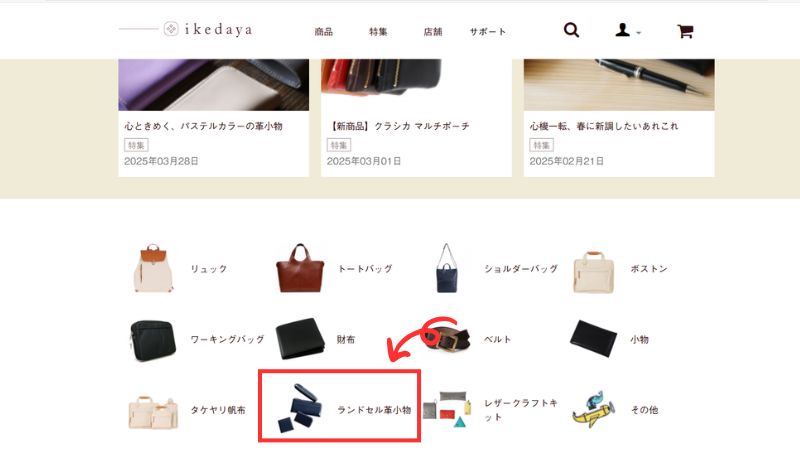Open the ワーキングバッグ category icon
This screenshot has height=450, width=800.
pos(153,340)
